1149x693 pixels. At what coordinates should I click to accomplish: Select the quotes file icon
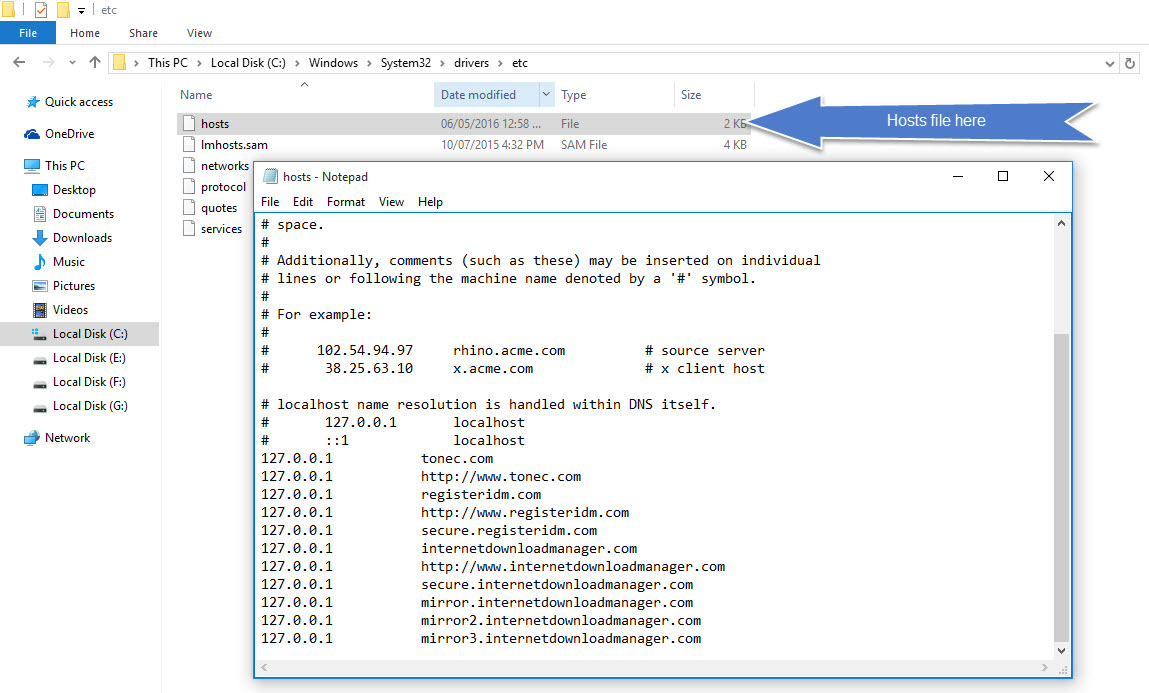189,208
